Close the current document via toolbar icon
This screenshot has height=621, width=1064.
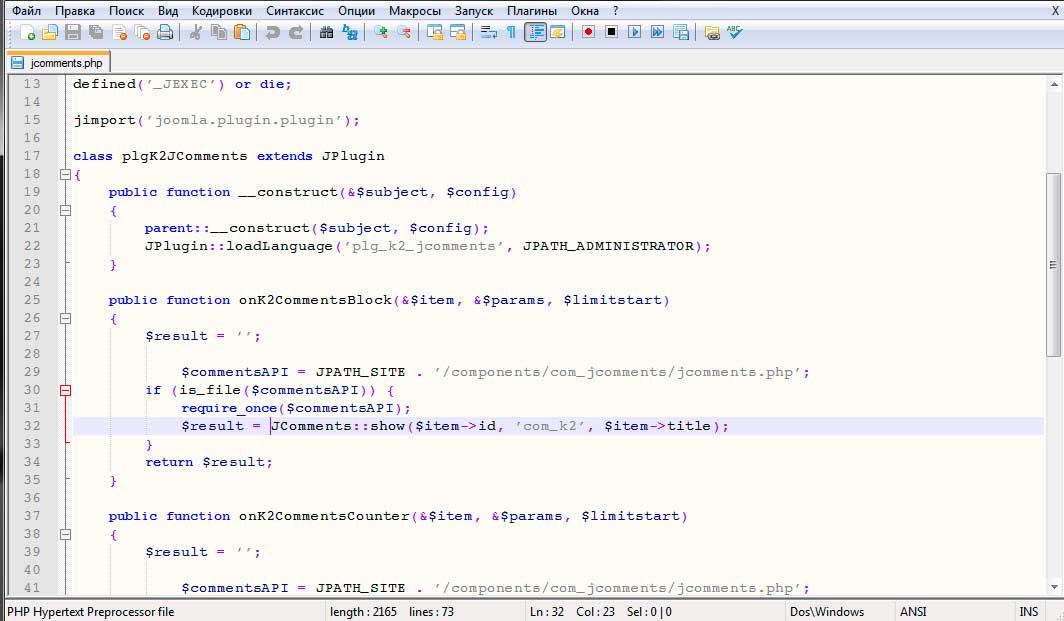(119, 32)
